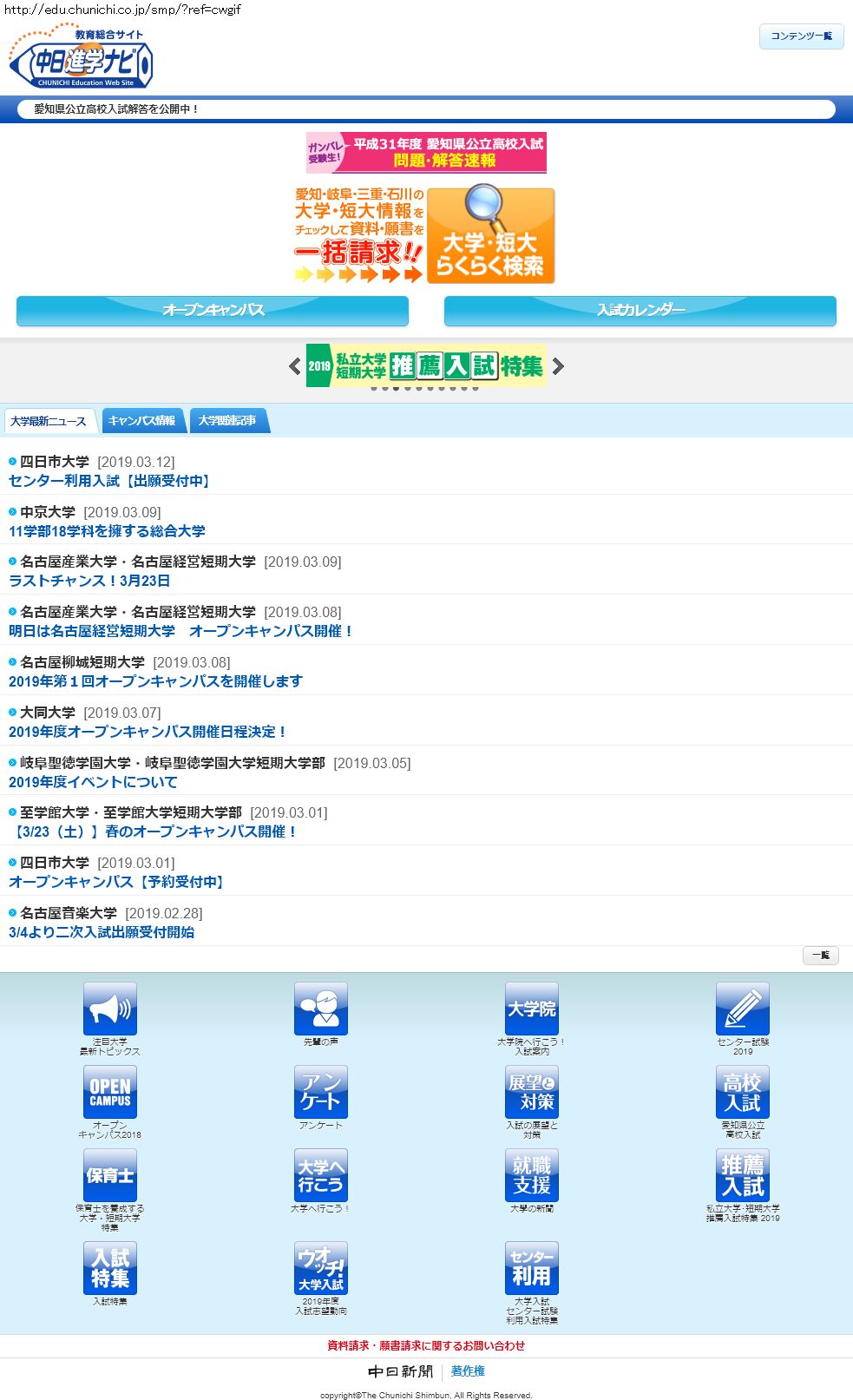Click the 愛知県公立高校入試解答を公開中 ticker text

click(x=116, y=109)
